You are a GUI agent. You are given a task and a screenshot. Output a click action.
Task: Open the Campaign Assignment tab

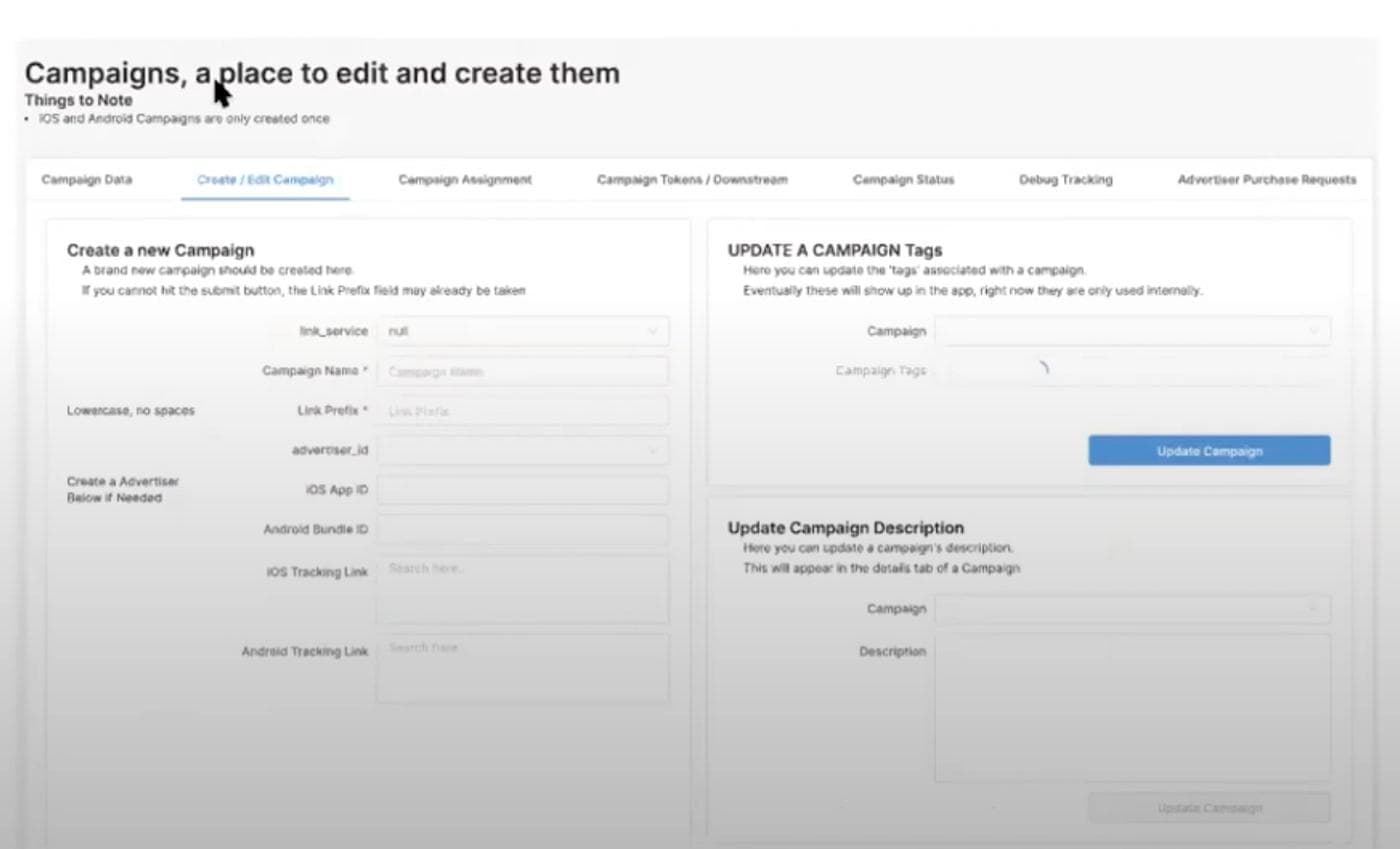[465, 180]
